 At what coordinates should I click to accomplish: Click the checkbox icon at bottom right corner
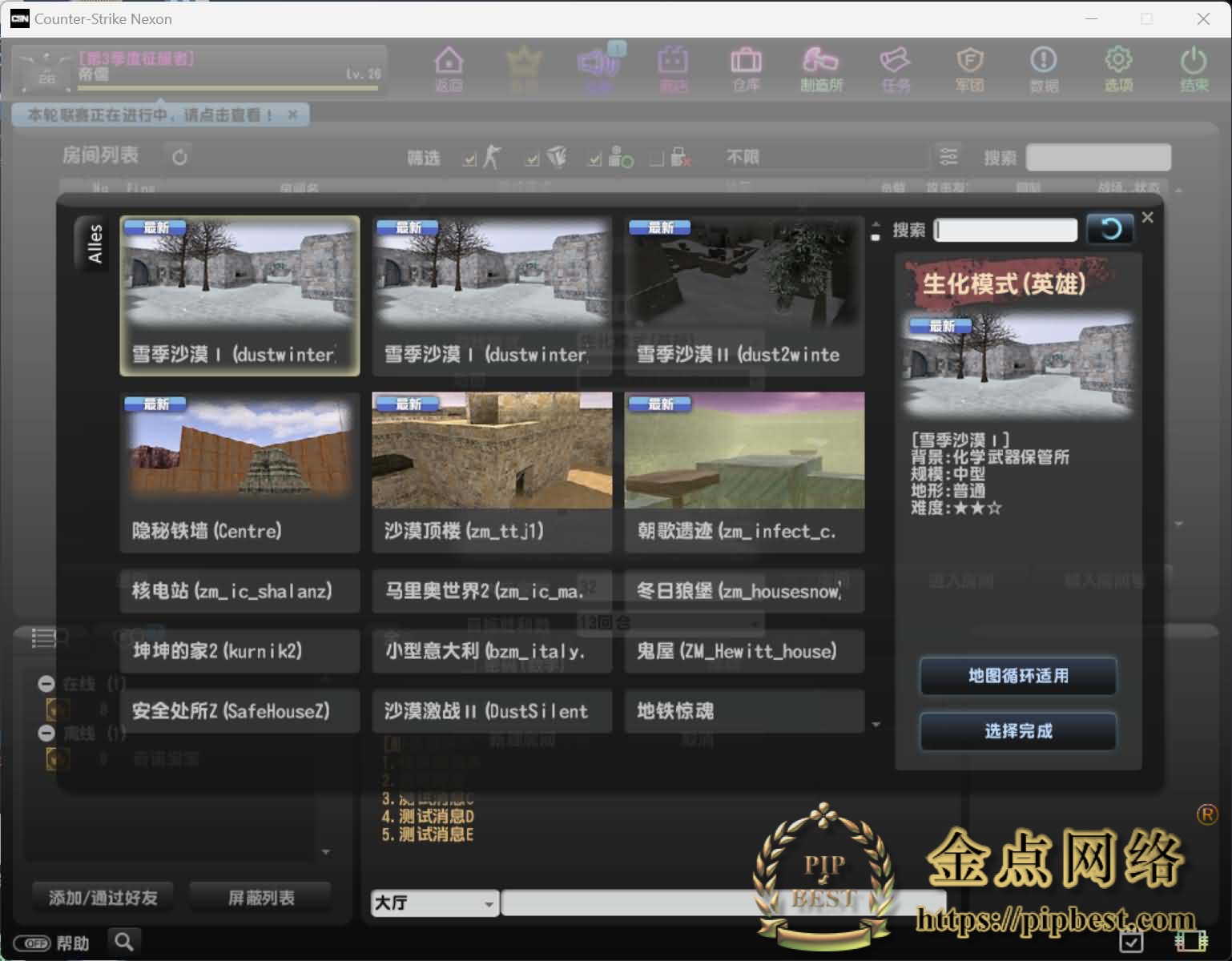click(1131, 942)
